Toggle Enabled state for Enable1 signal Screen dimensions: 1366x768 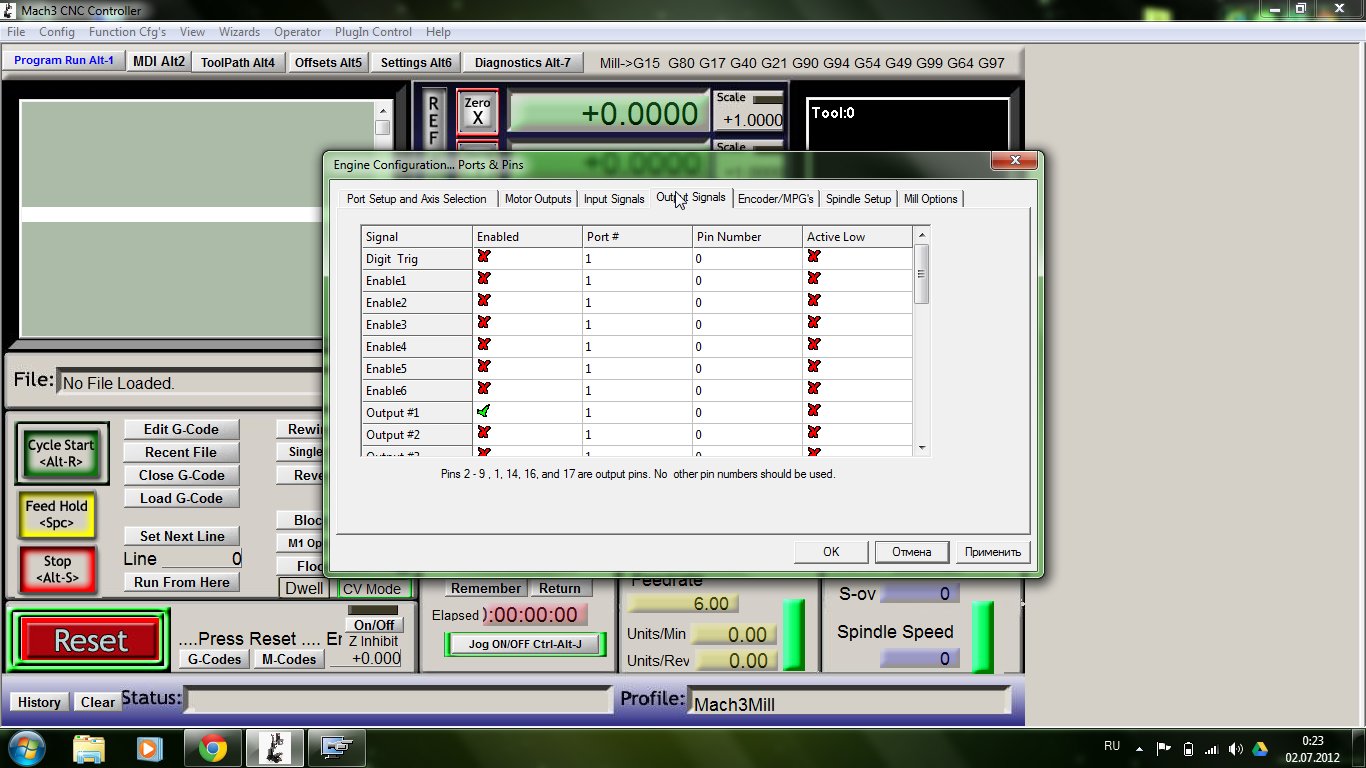(x=484, y=279)
